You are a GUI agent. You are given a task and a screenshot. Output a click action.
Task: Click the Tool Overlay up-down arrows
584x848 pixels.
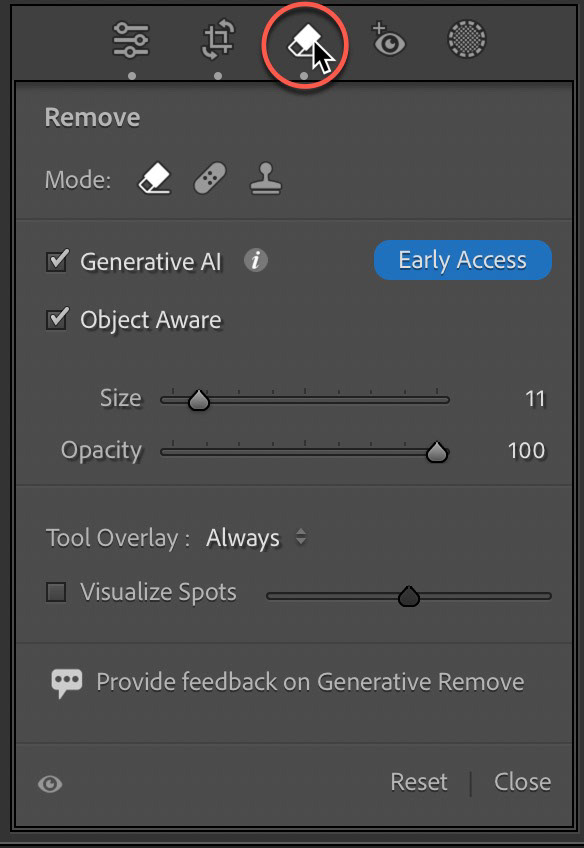301,537
